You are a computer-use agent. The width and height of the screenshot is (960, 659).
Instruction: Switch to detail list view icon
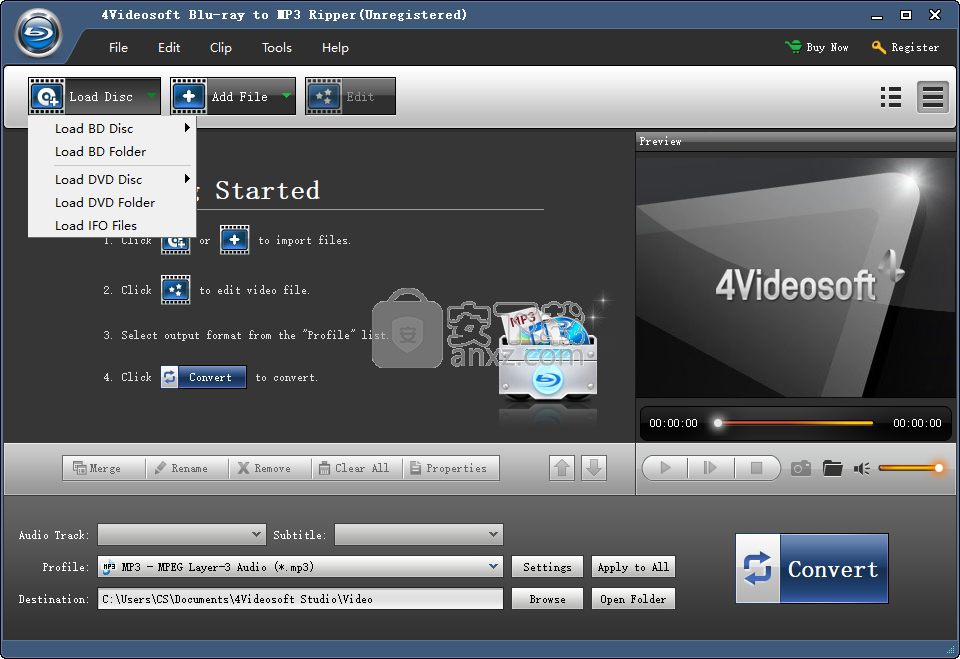(932, 97)
